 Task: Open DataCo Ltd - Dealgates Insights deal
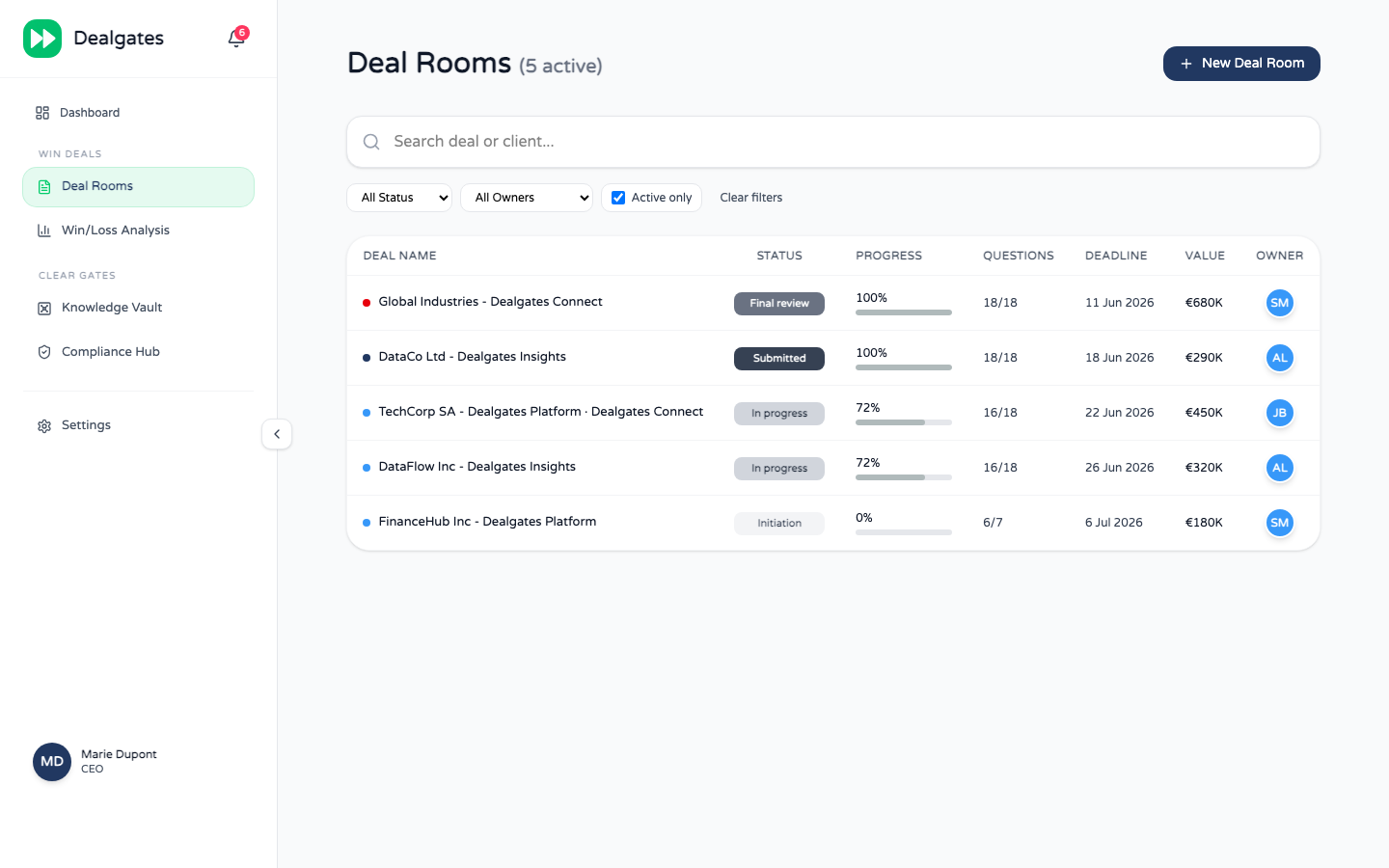point(472,357)
